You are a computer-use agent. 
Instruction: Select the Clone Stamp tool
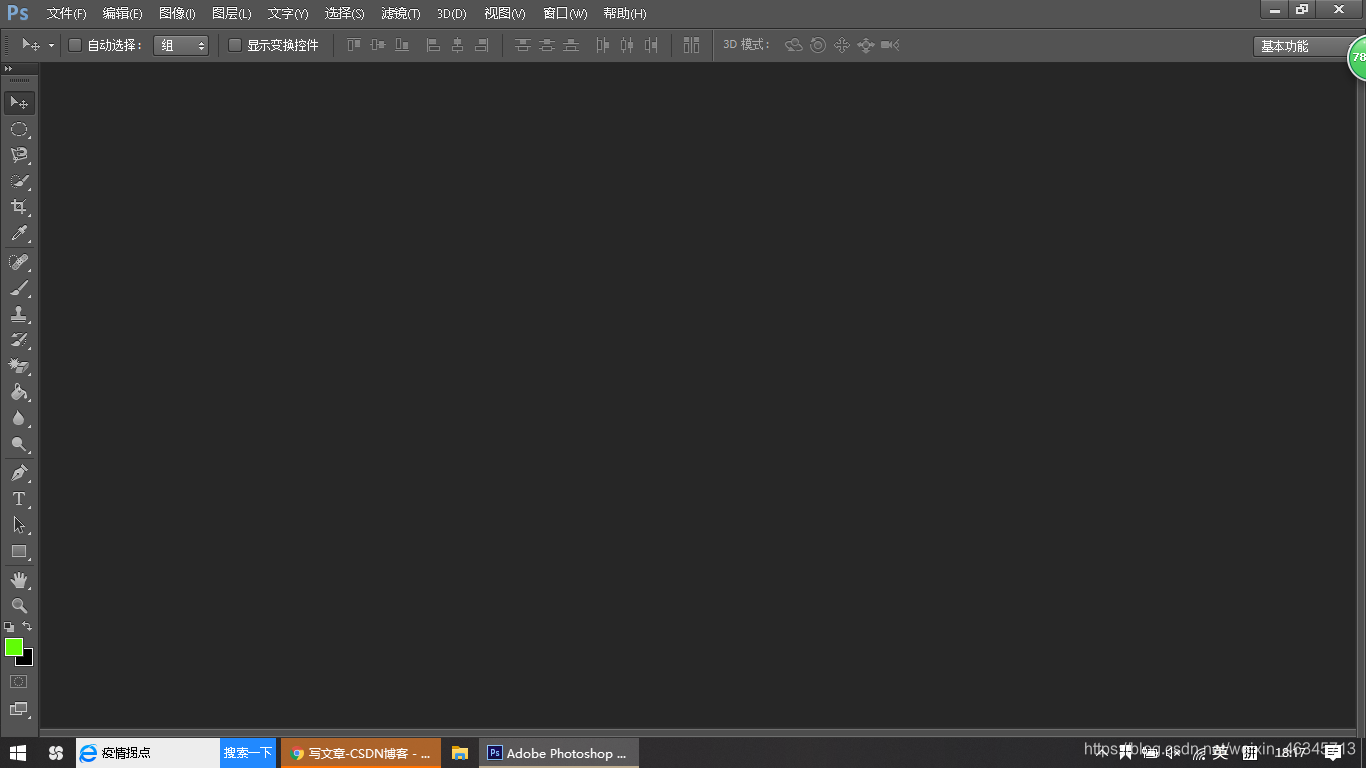tap(19, 314)
